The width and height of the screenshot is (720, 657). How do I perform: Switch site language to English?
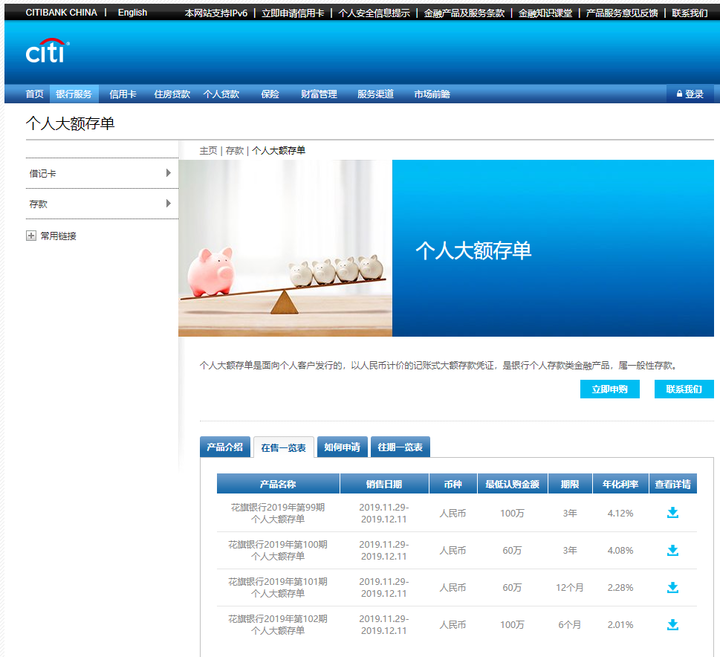[132, 12]
